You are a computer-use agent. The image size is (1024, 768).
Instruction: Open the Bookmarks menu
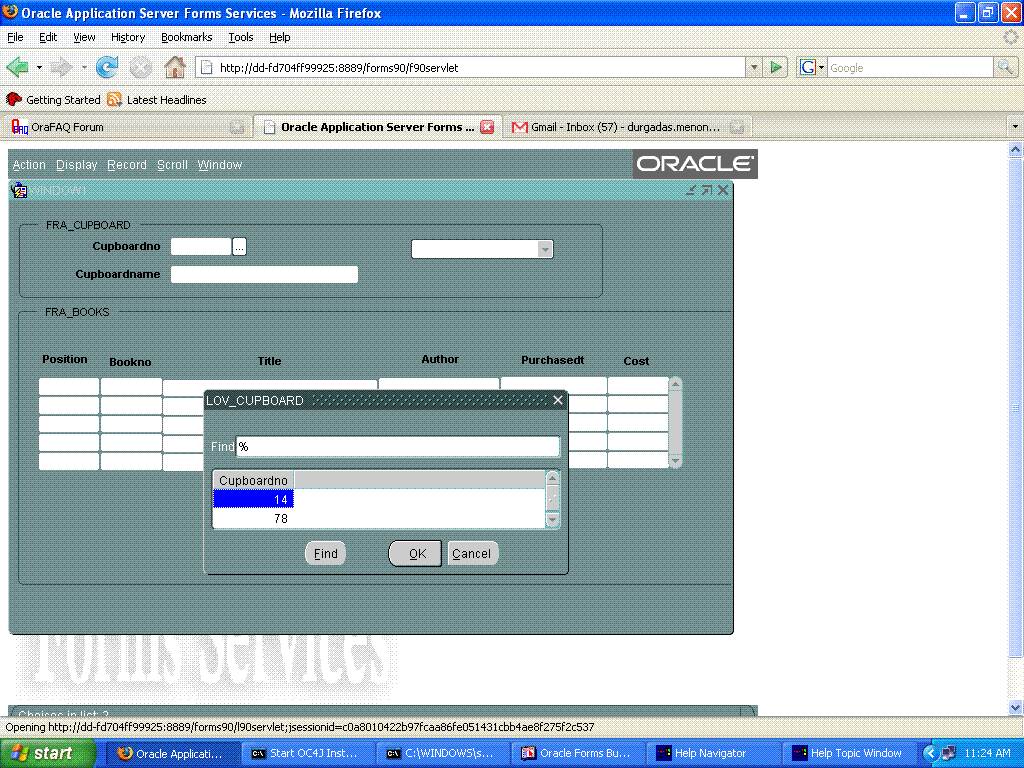(187, 37)
